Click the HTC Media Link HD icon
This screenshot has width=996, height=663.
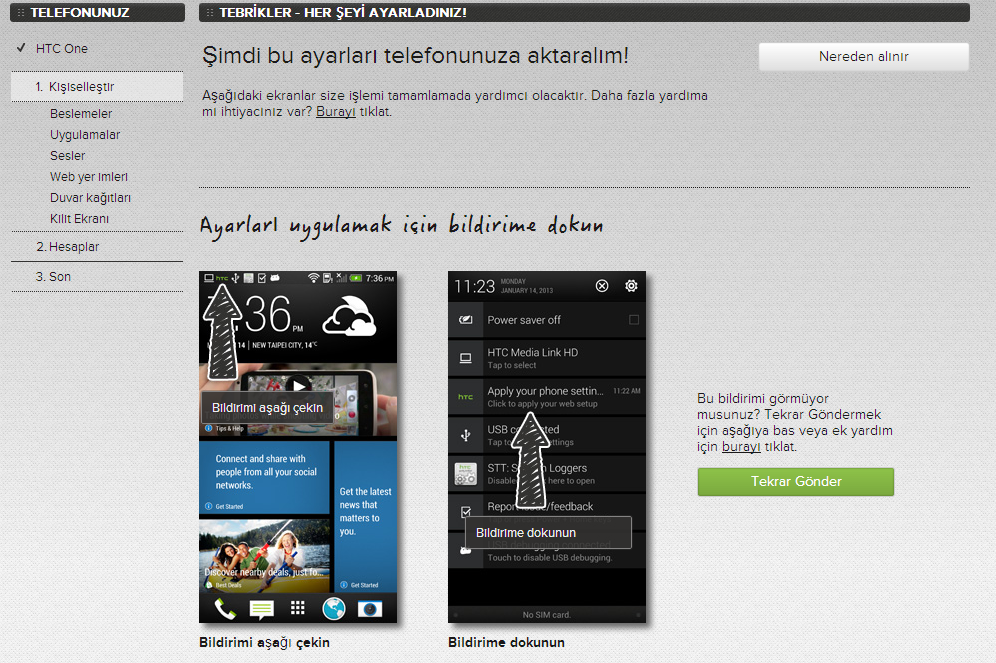pos(466,358)
